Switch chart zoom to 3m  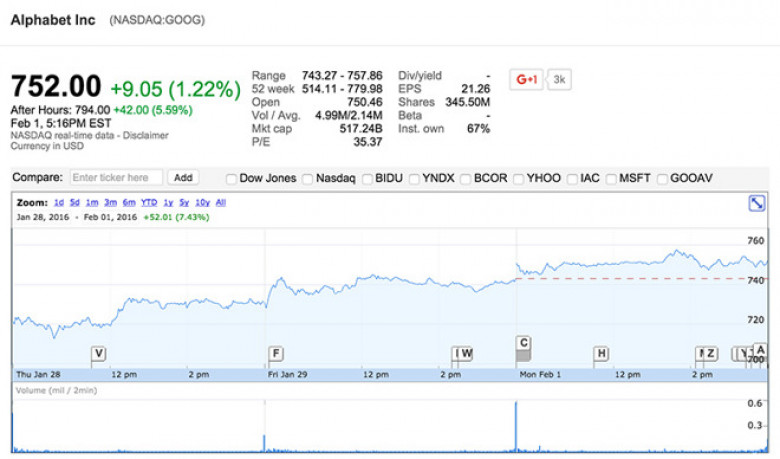point(110,202)
